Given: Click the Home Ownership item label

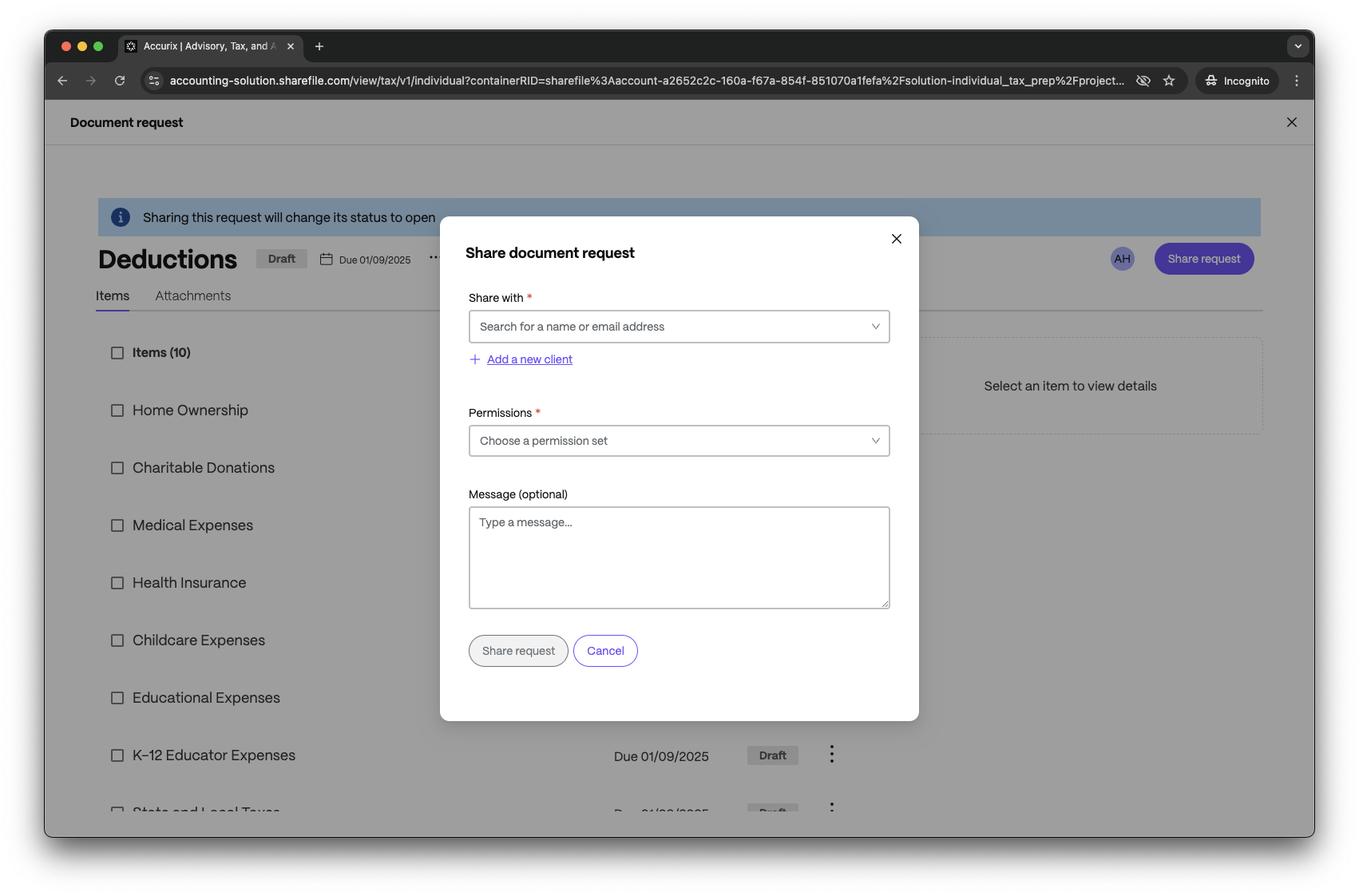Looking at the screenshot, I should [190, 410].
